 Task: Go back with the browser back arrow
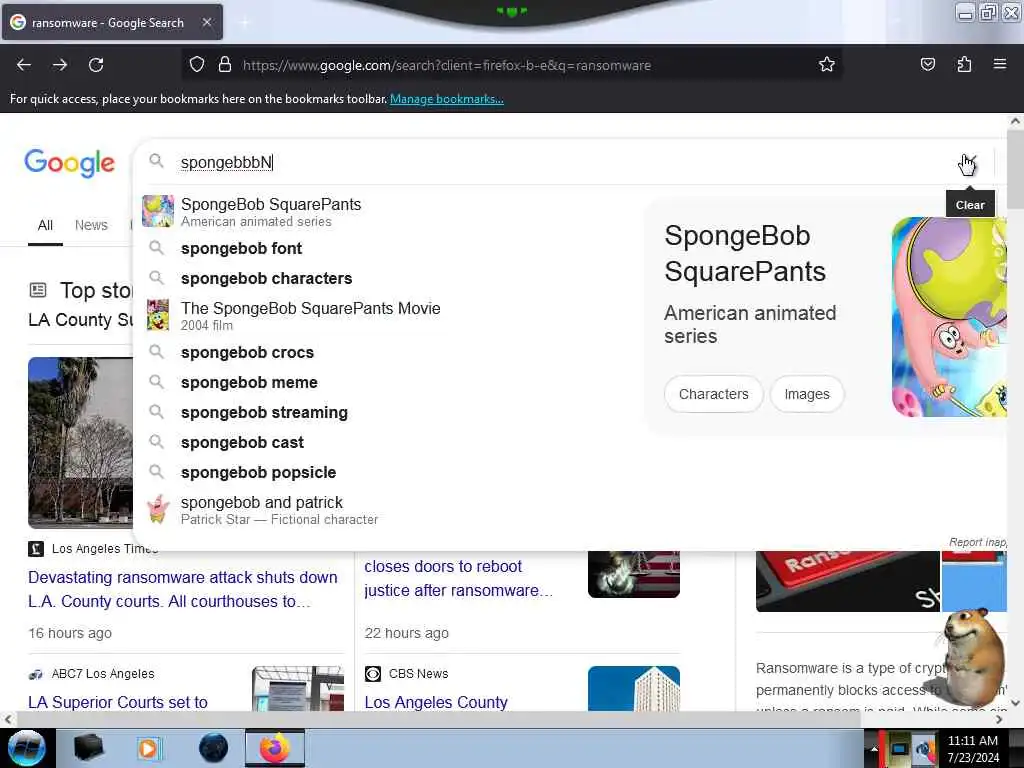coord(24,65)
